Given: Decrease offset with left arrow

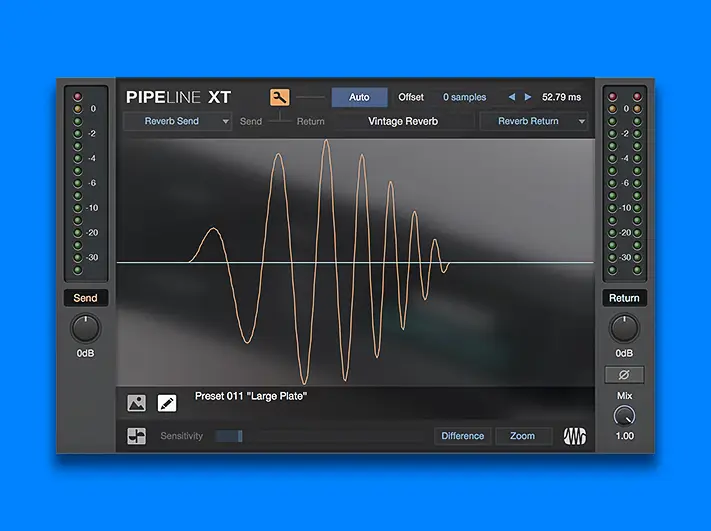Looking at the screenshot, I should pos(512,97).
